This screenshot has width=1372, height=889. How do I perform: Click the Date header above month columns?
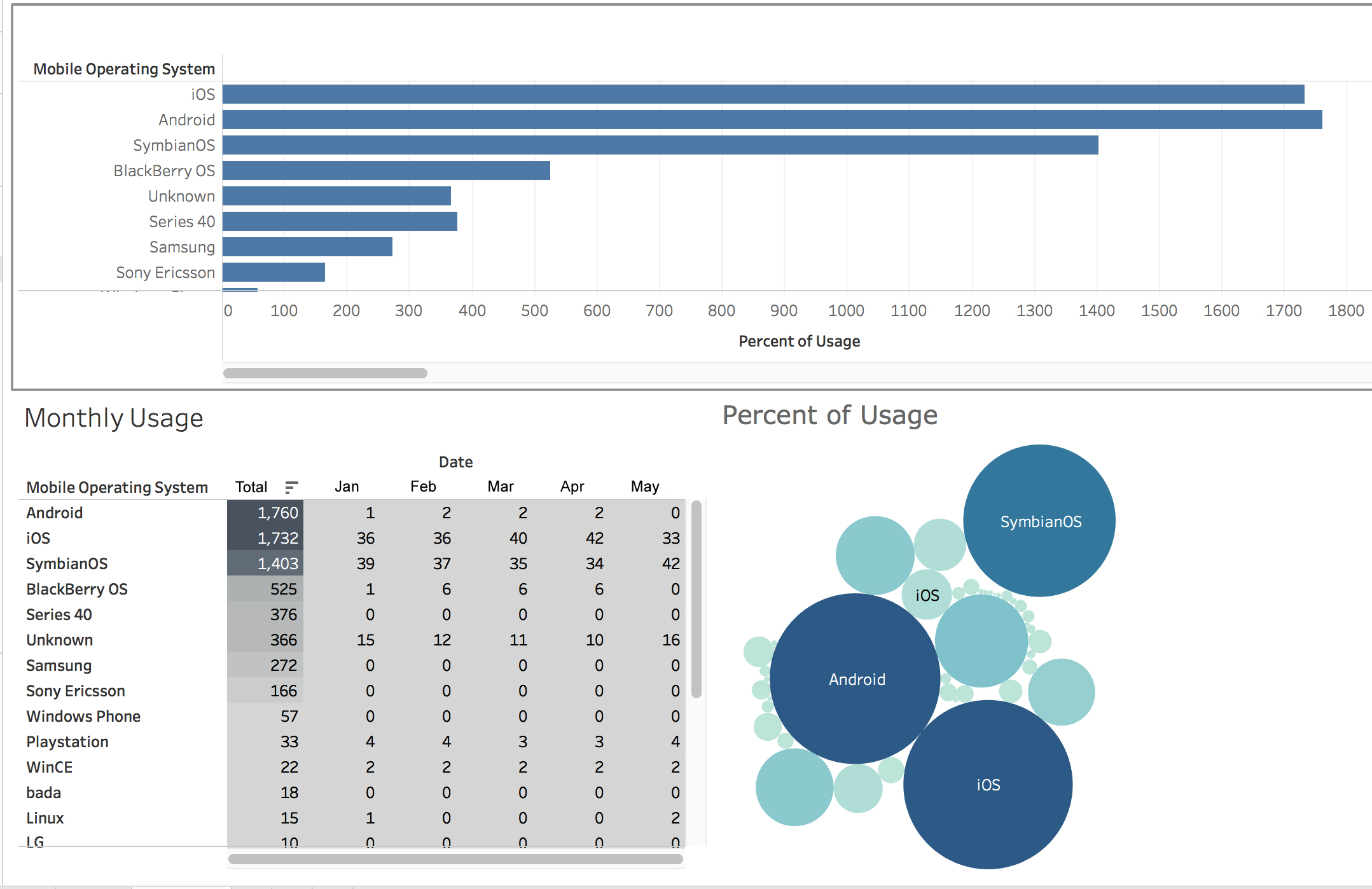pyautogui.click(x=455, y=462)
